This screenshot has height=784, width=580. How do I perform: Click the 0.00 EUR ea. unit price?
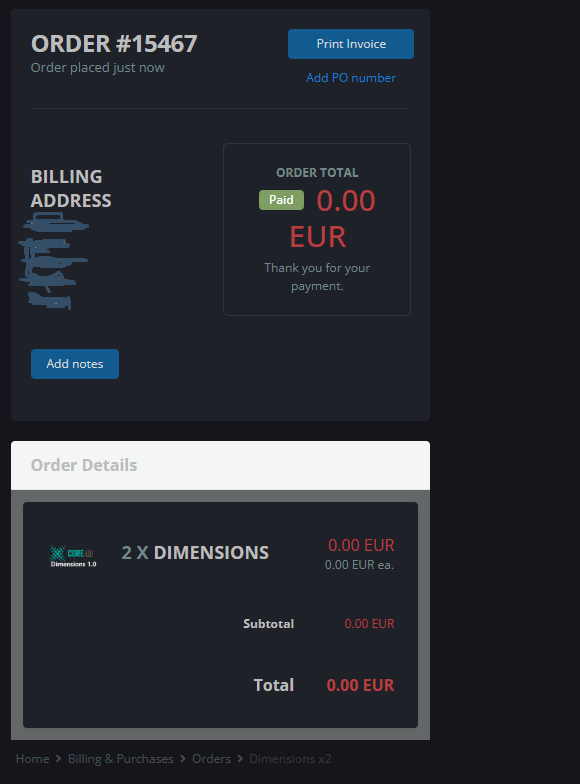pos(360,565)
